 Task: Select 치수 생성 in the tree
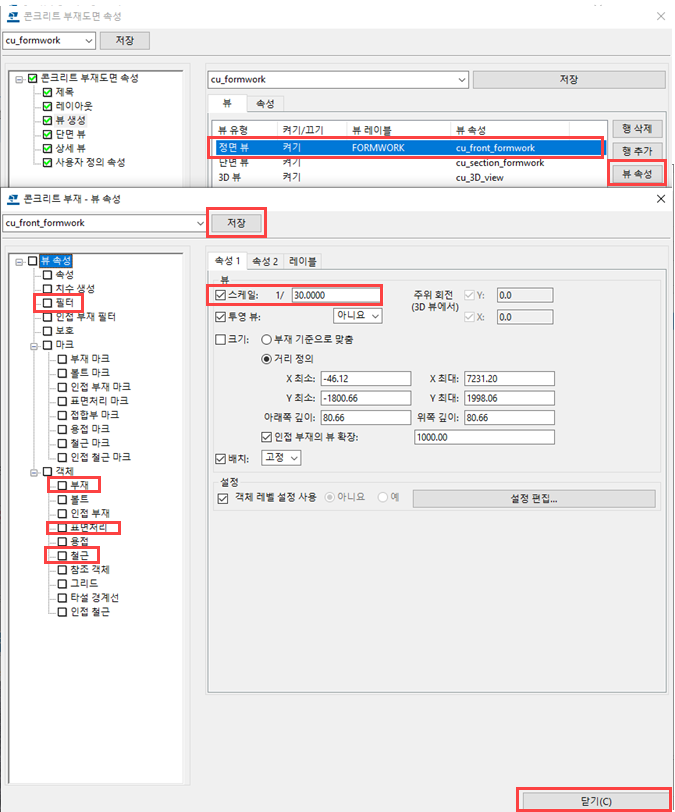point(75,288)
